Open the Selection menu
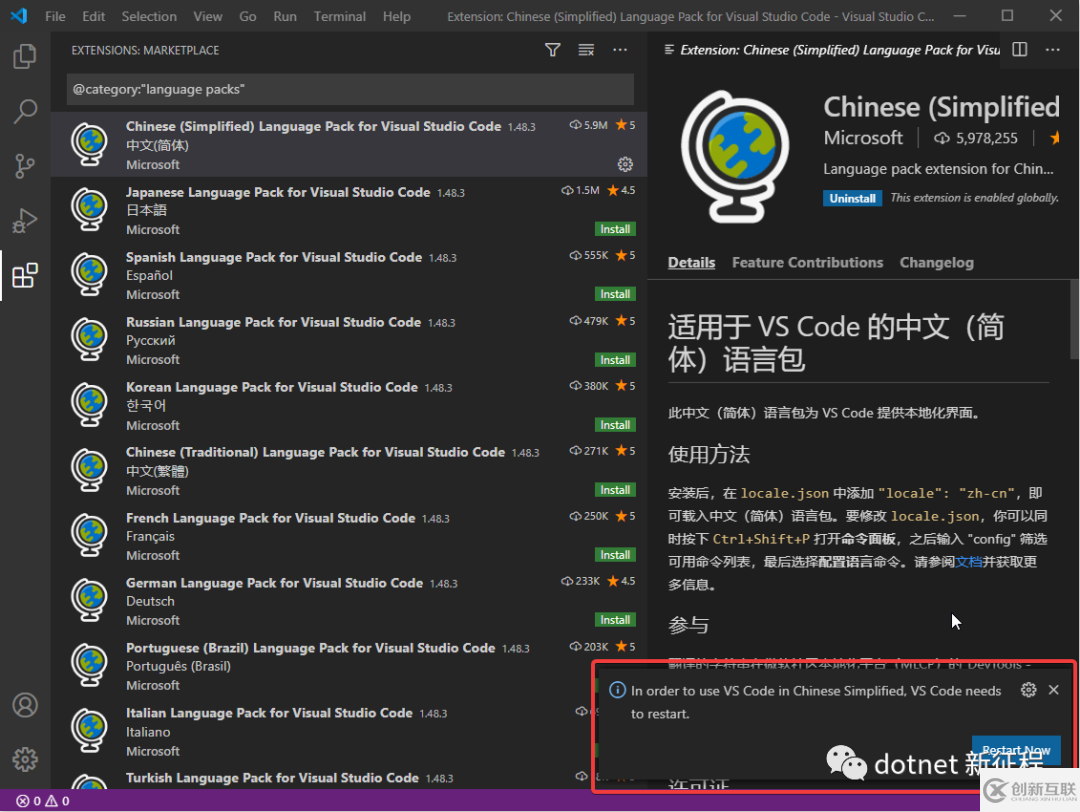 pos(149,16)
